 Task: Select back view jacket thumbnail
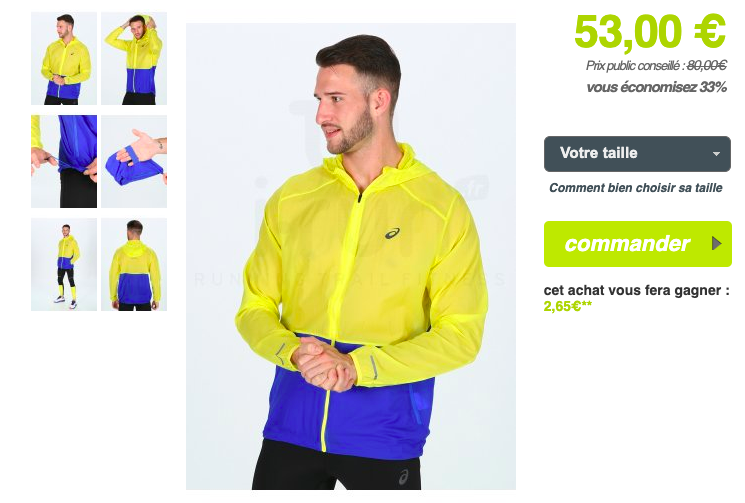point(134,265)
